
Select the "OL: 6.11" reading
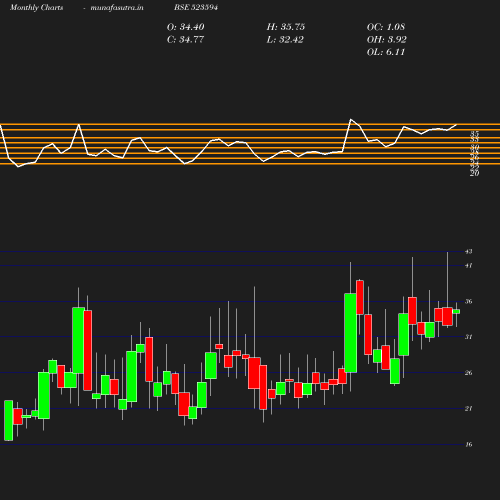click(x=386, y=52)
